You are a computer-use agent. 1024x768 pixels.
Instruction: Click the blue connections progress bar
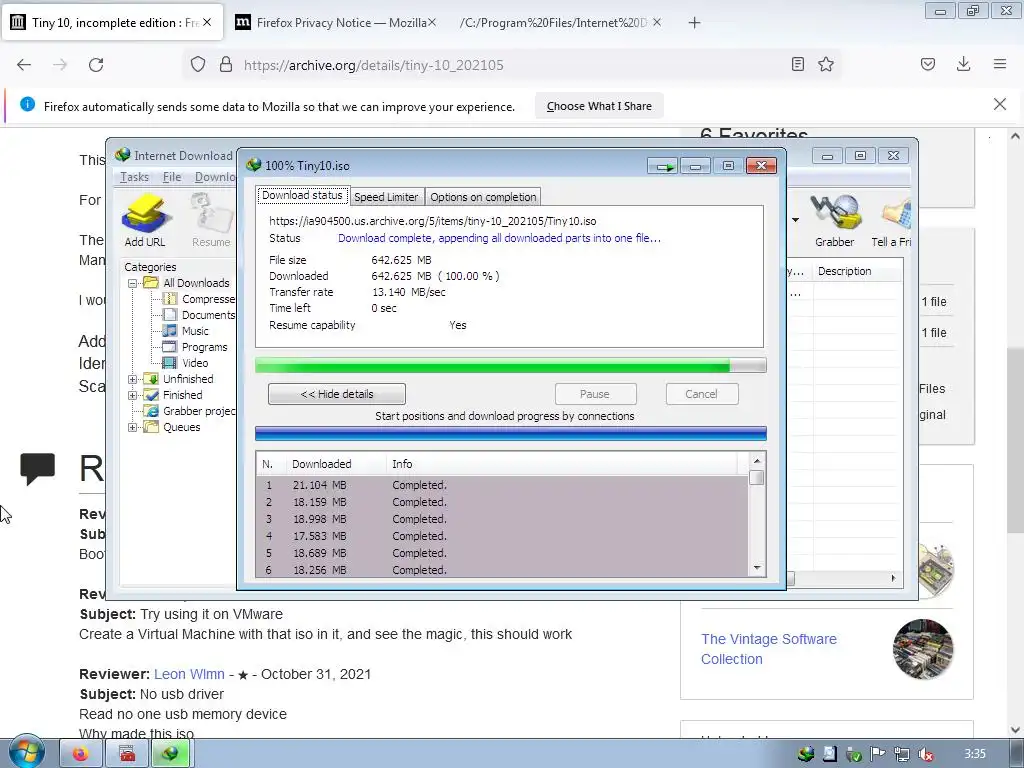click(510, 434)
